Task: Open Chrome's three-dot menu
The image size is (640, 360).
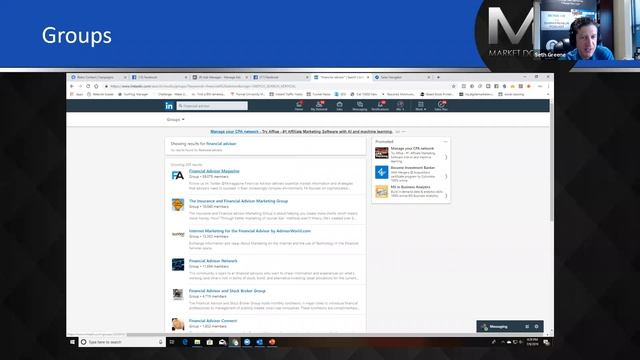Action: tap(548, 86)
